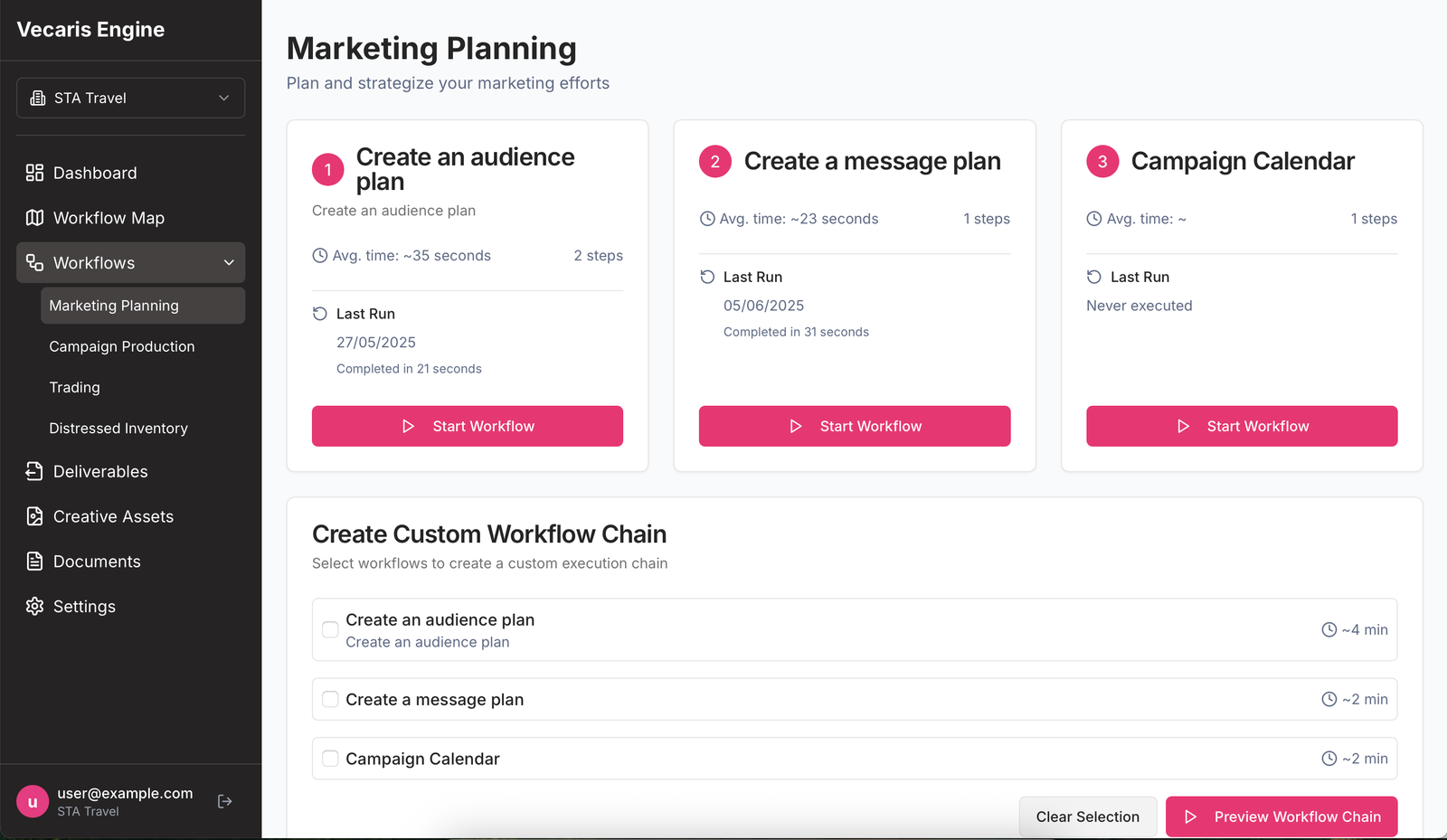Open the Dashboard from the sidebar icon
The height and width of the screenshot is (840, 1447).
point(33,172)
